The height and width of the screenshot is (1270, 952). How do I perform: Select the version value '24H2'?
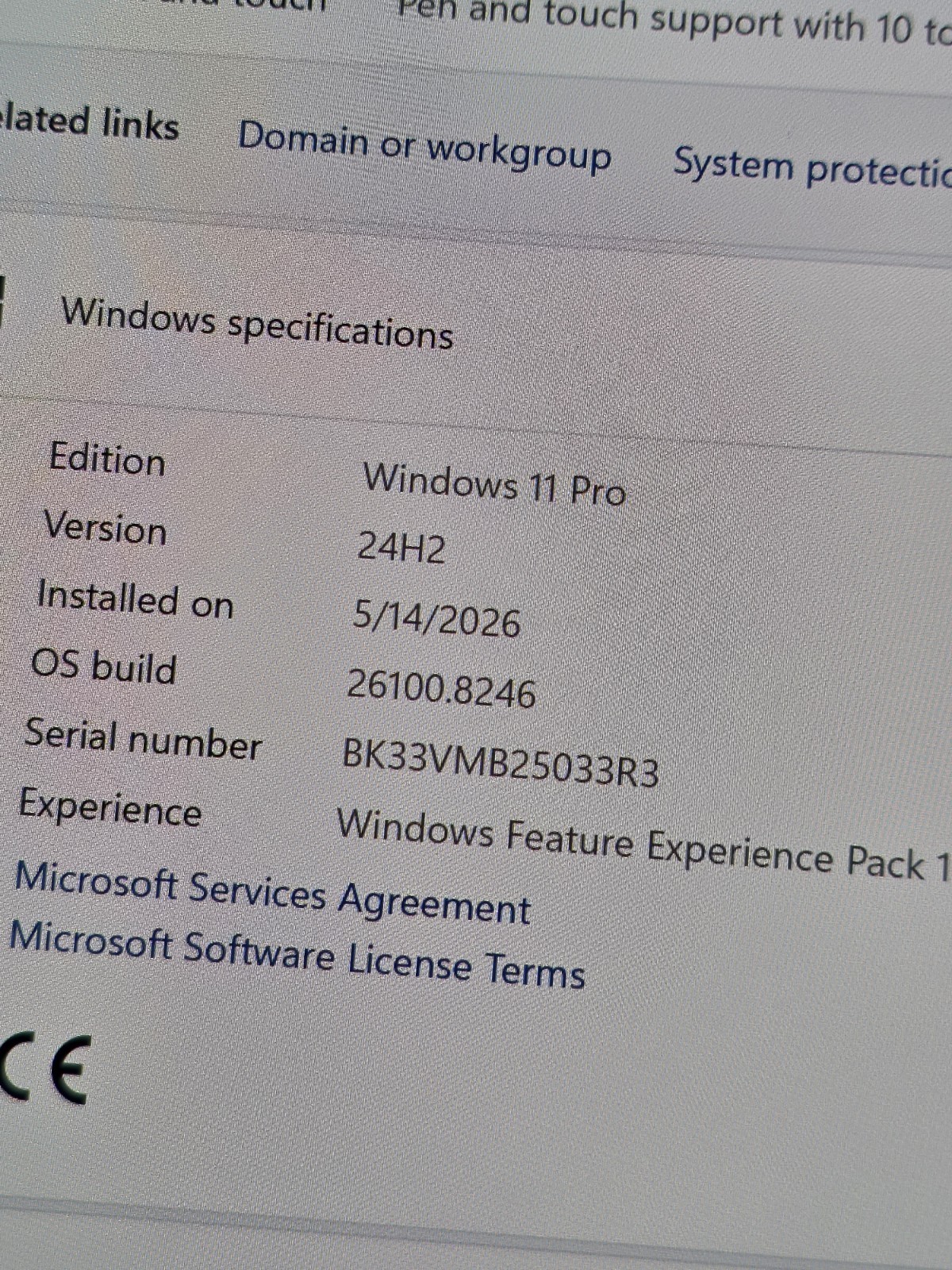point(401,547)
